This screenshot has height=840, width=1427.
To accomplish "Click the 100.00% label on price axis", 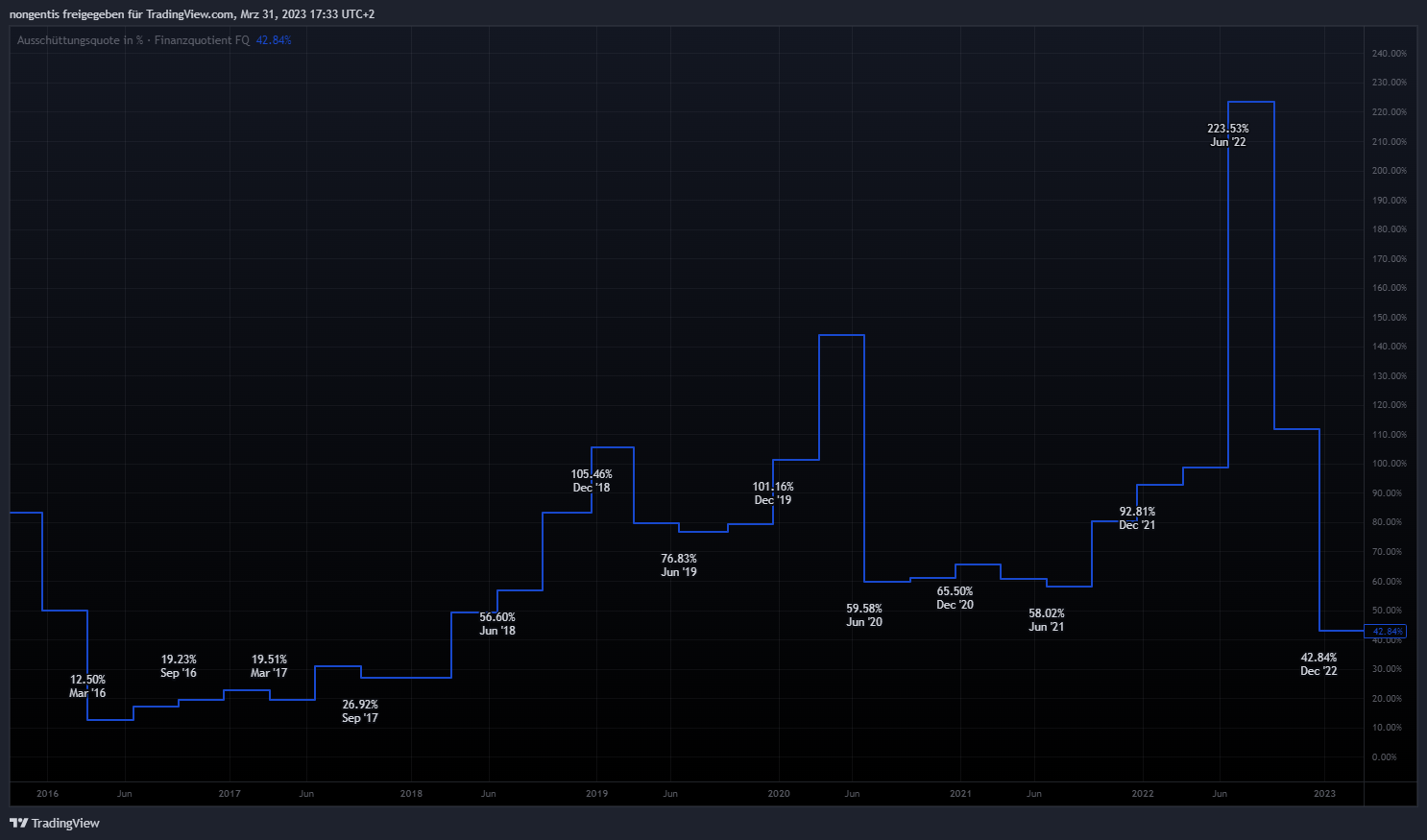I will pos(1389,464).
